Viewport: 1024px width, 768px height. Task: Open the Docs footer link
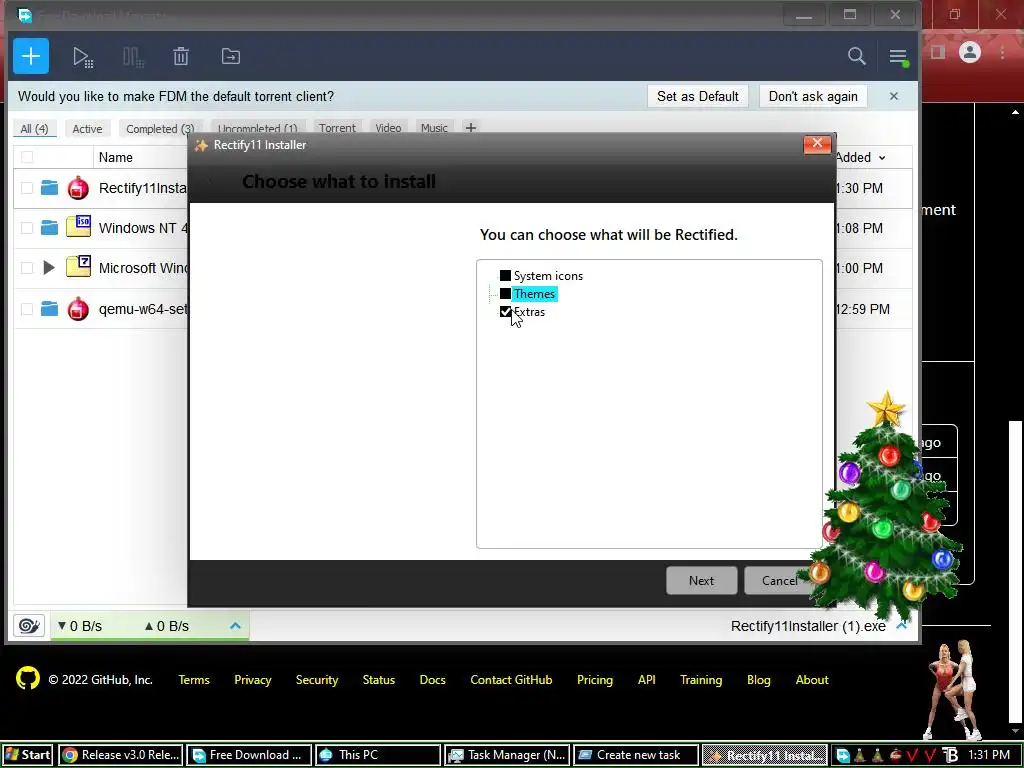point(432,680)
